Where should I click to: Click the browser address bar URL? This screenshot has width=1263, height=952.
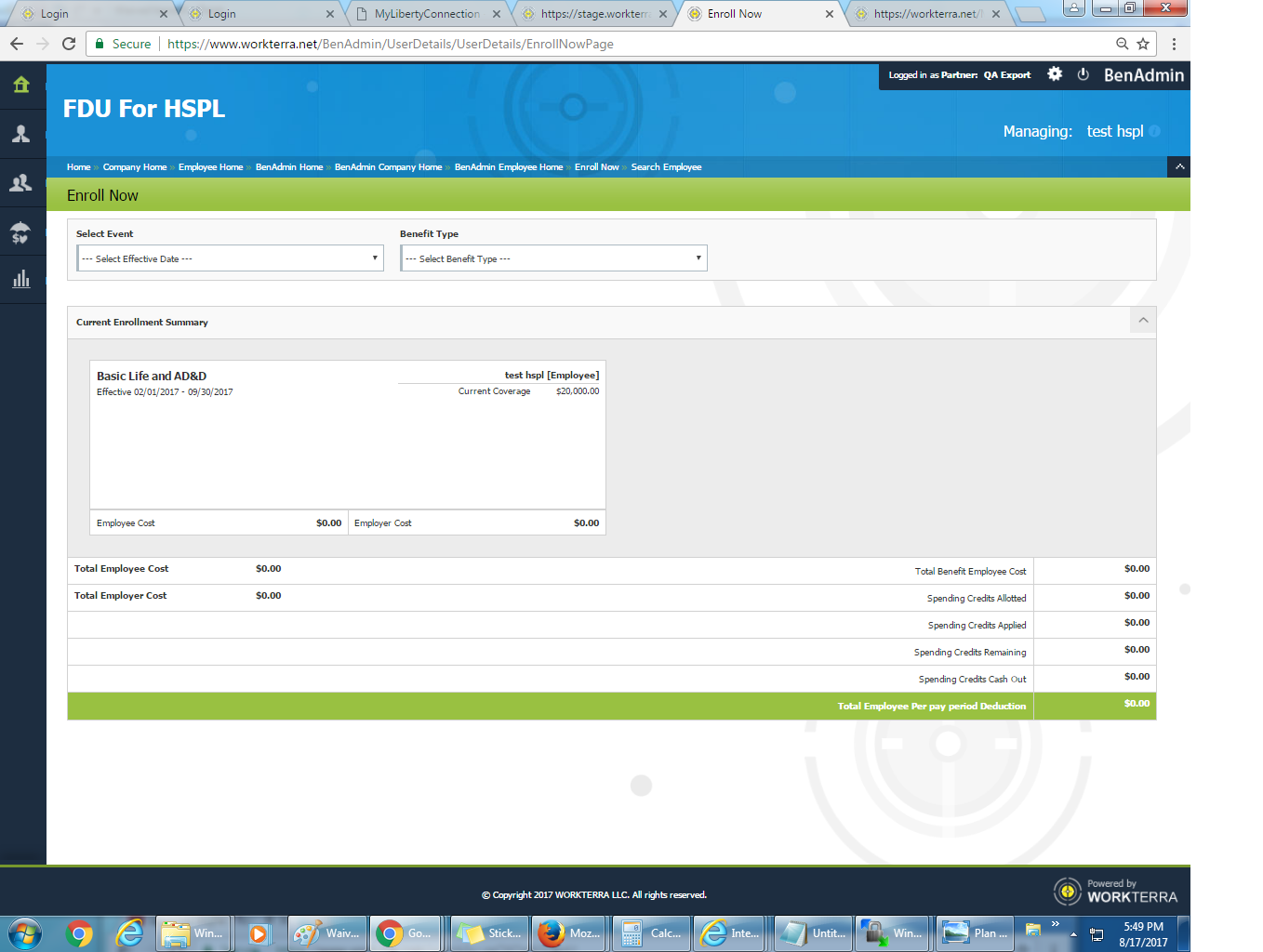pos(391,44)
